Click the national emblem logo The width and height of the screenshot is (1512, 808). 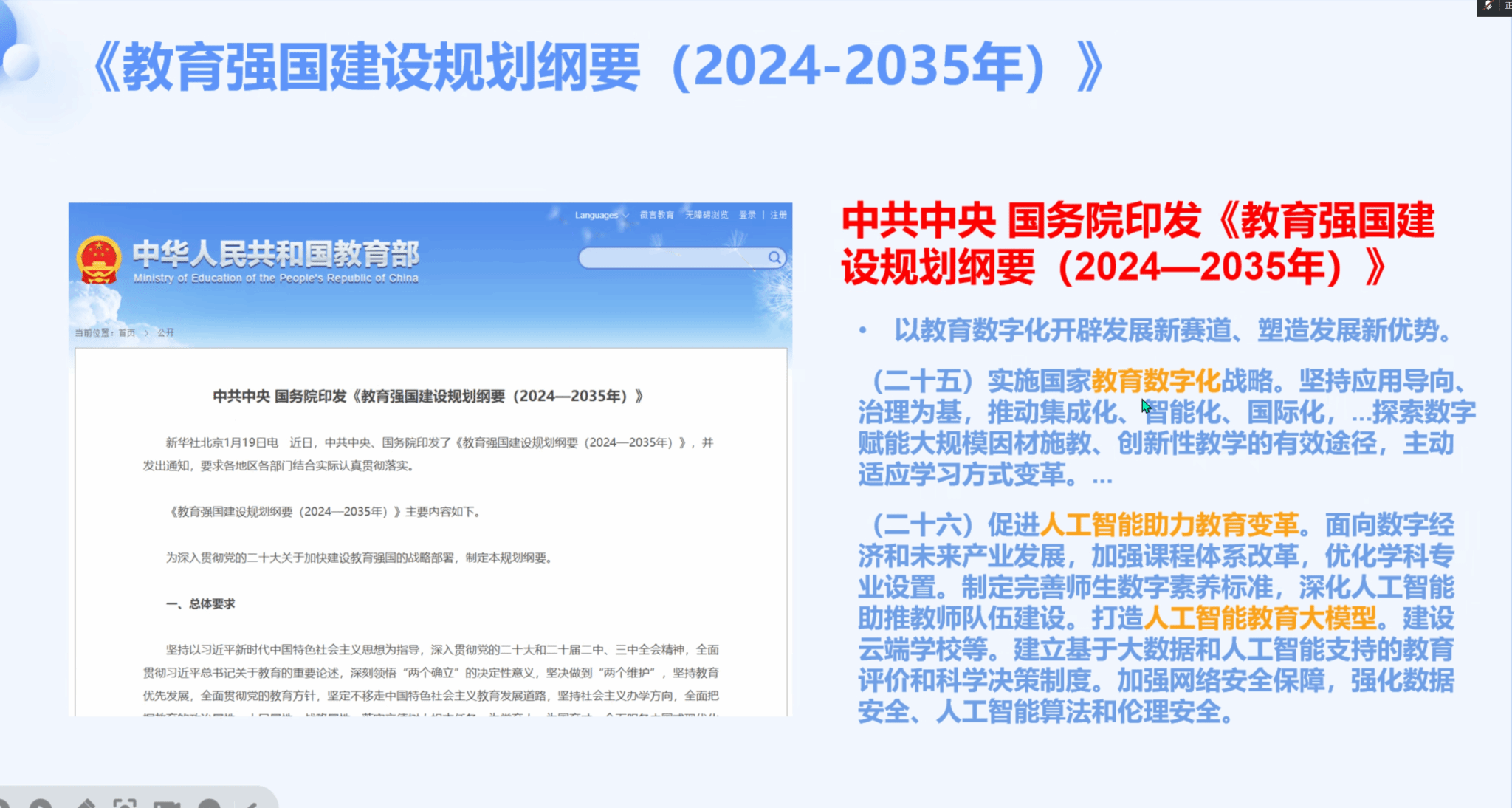(x=98, y=260)
